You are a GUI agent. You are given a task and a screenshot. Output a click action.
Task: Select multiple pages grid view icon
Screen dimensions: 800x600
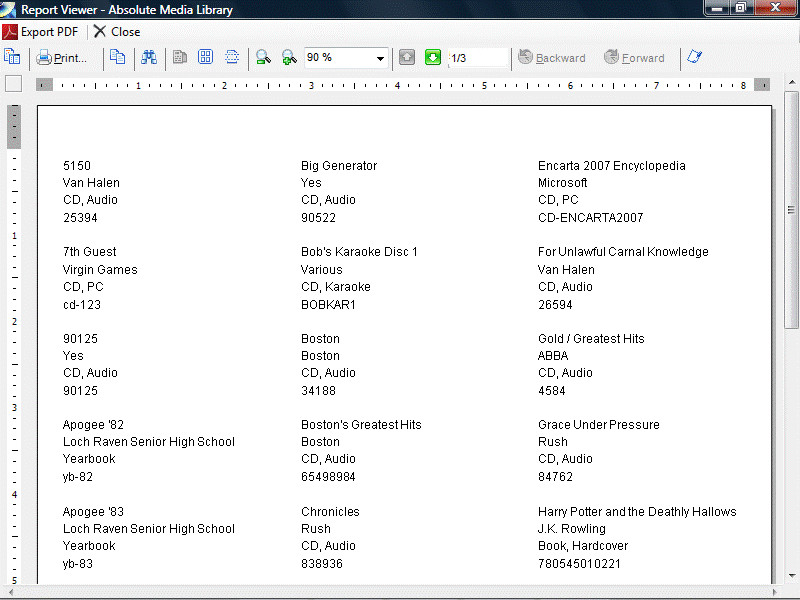pyautogui.click(x=205, y=57)
